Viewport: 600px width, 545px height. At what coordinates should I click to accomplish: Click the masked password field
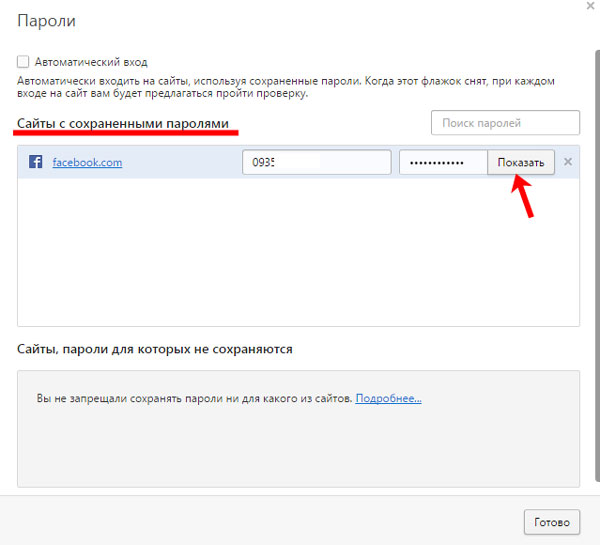pyautogui.click(x=443, y=162)
